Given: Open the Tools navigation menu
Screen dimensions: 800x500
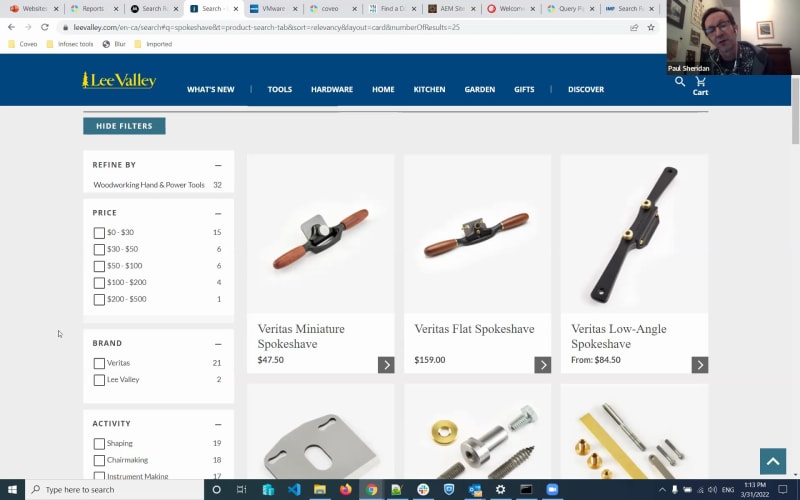Looking at the screenshot, I should click(280, 89).
